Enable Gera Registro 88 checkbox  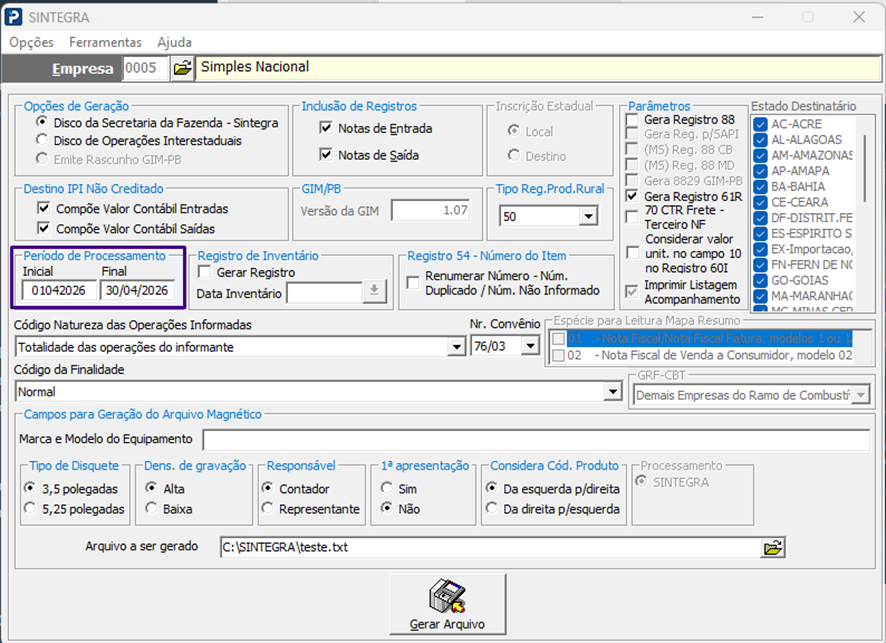pos(632,120)
